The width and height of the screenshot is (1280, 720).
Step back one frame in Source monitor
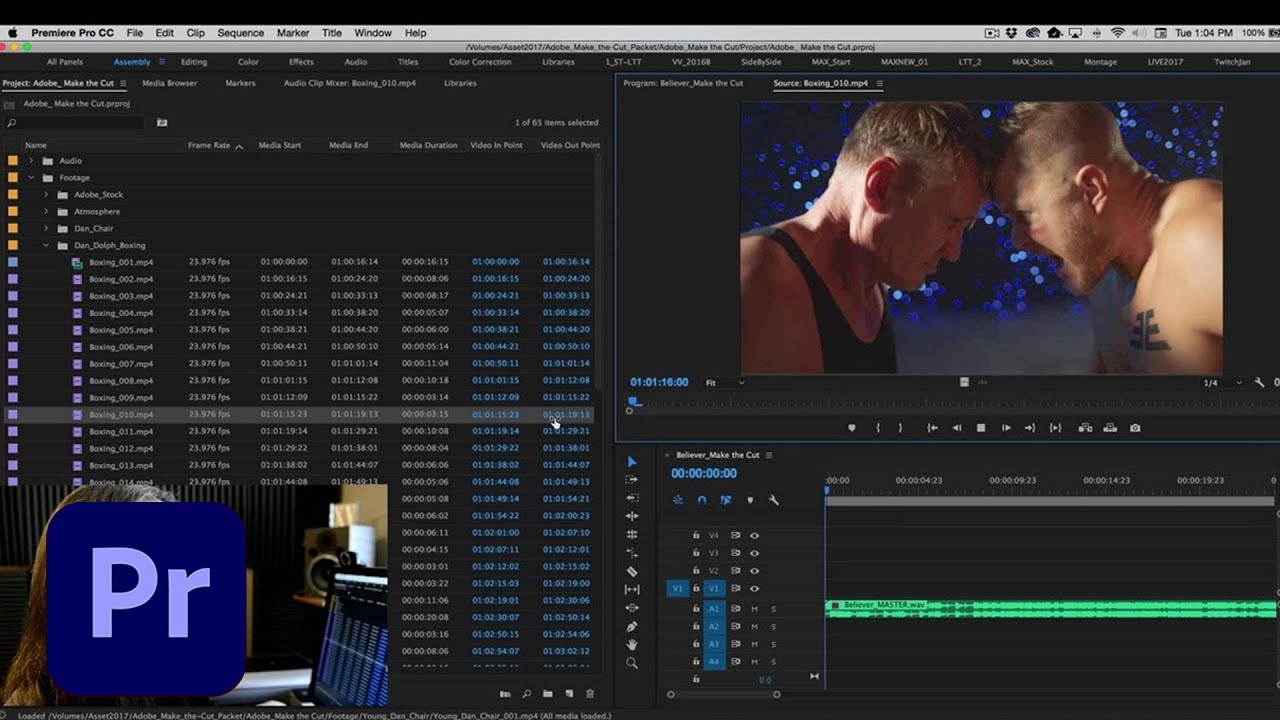coord(956,428)
